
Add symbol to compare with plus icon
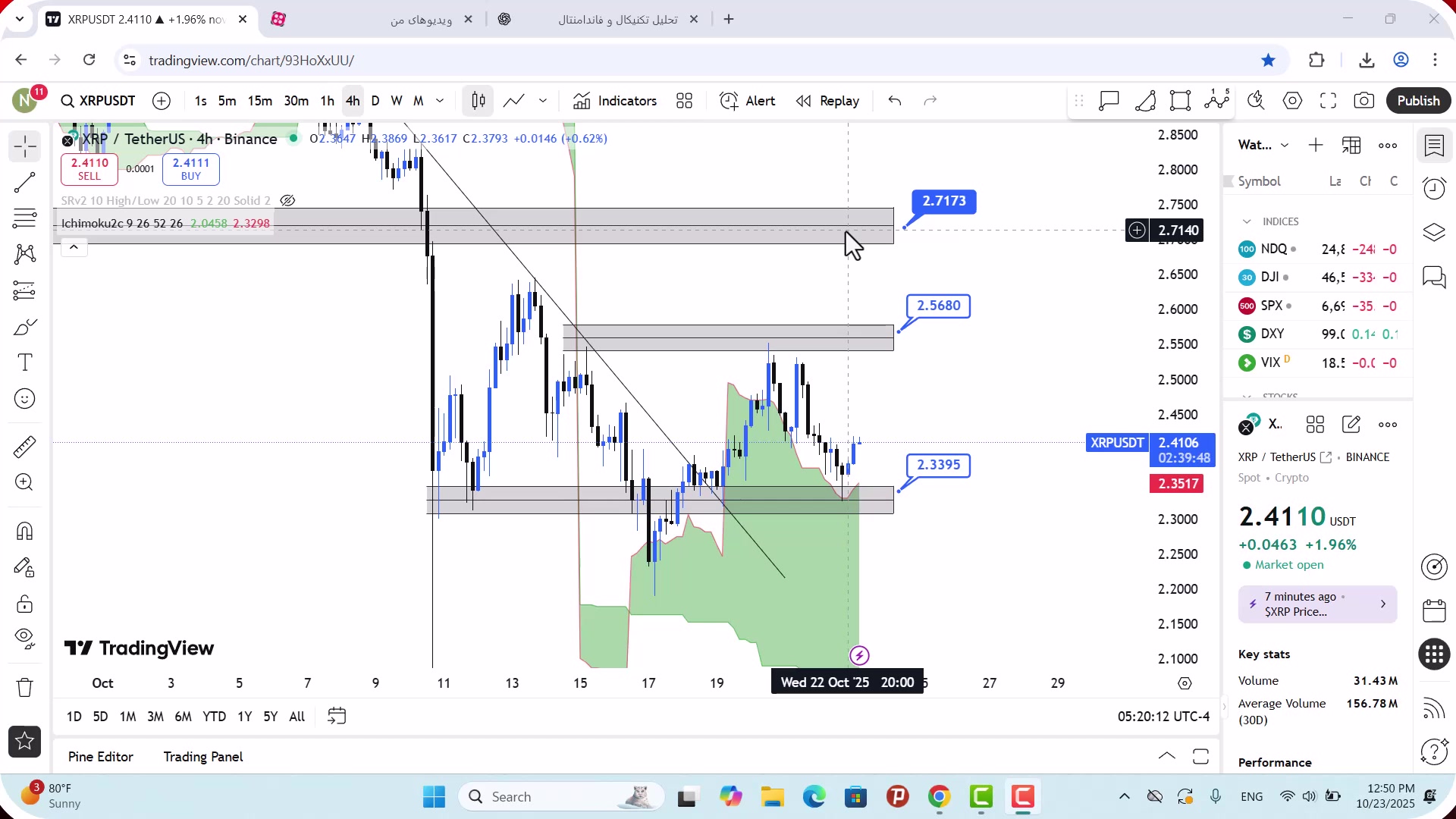162,101
